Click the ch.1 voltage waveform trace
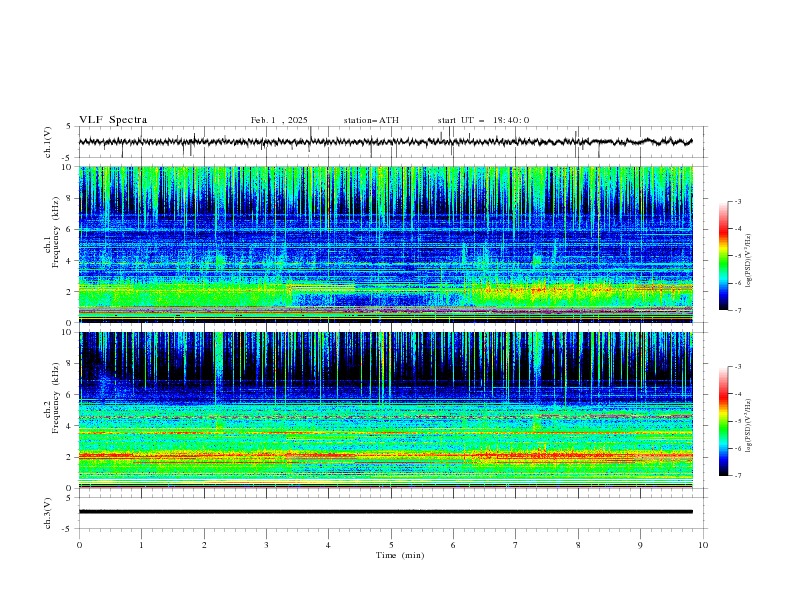Image resolution: width=792 pixels, height=612 pixels. tap(385, 142)
